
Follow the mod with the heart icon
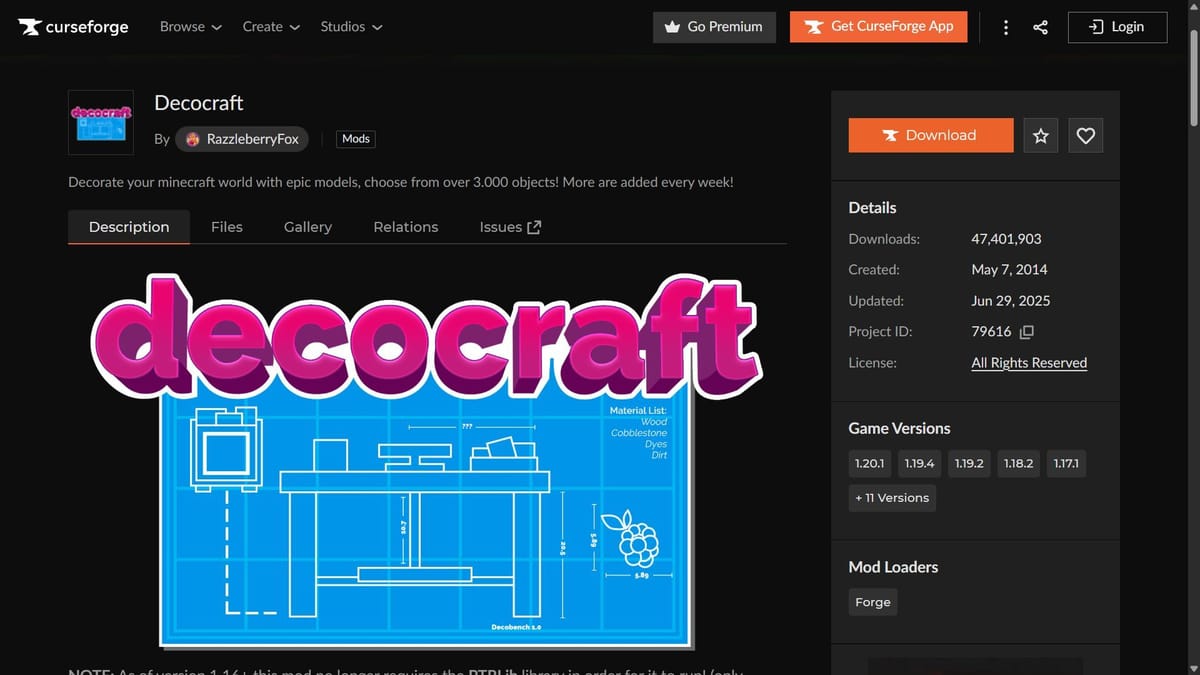(x=1085, y=135)
